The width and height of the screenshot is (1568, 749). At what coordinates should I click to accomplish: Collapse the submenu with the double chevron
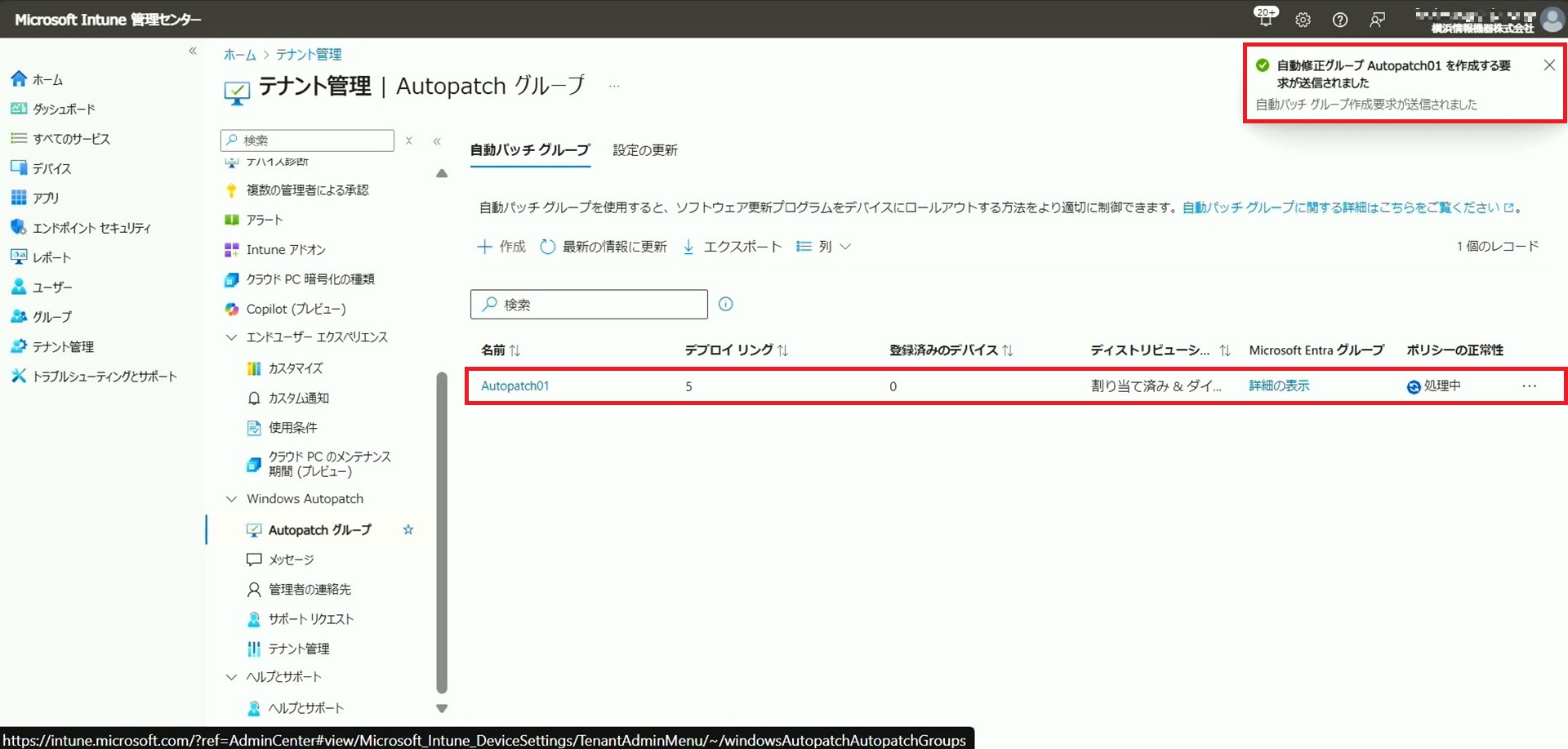tap(437, 141)
